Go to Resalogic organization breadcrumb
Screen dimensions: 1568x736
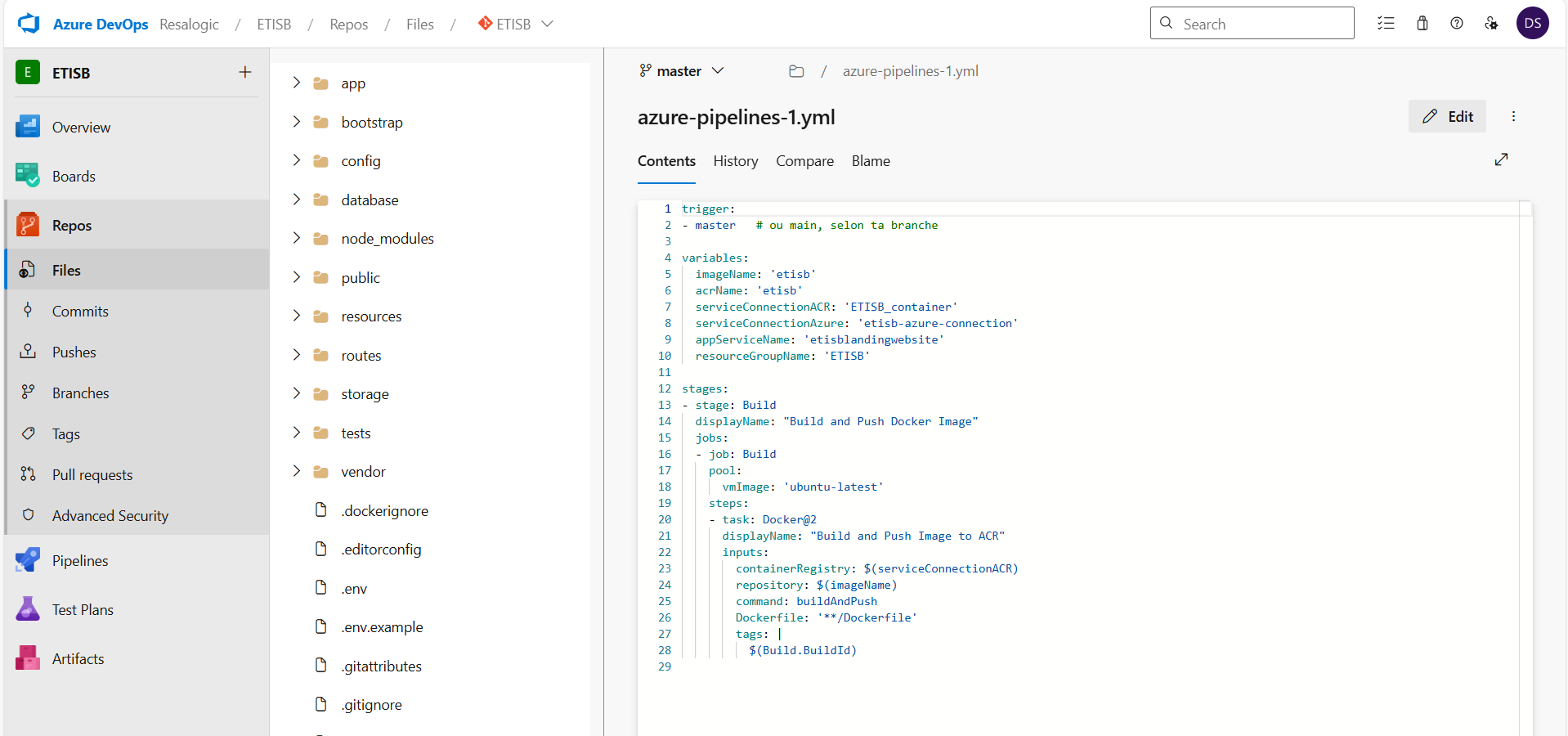[x=189, y=25]
